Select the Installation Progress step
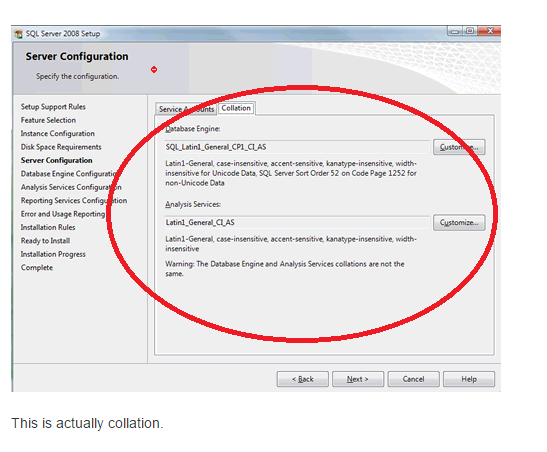Viewport: 547px width, 452px height. [x=53, y=254]
